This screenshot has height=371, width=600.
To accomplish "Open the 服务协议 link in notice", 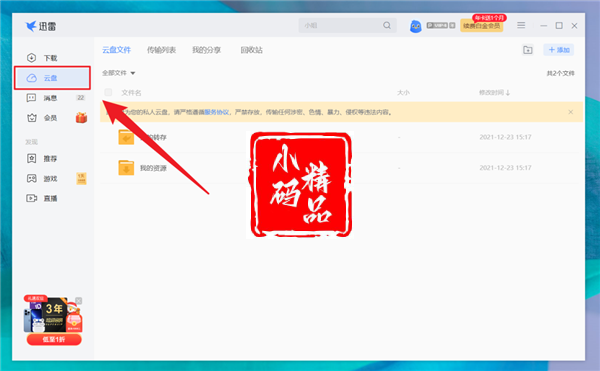I will coord(217,112).
